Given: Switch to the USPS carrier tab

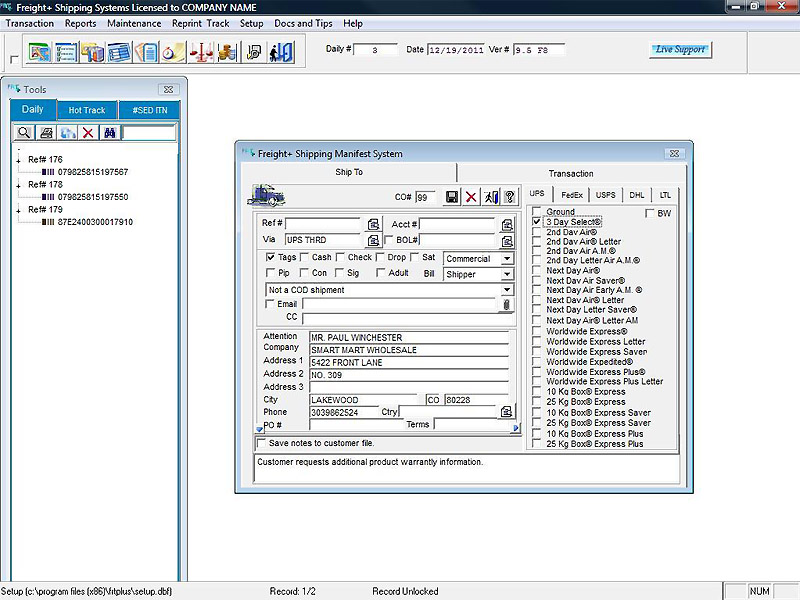Looking at the screenshot, I should click(606, 195).
